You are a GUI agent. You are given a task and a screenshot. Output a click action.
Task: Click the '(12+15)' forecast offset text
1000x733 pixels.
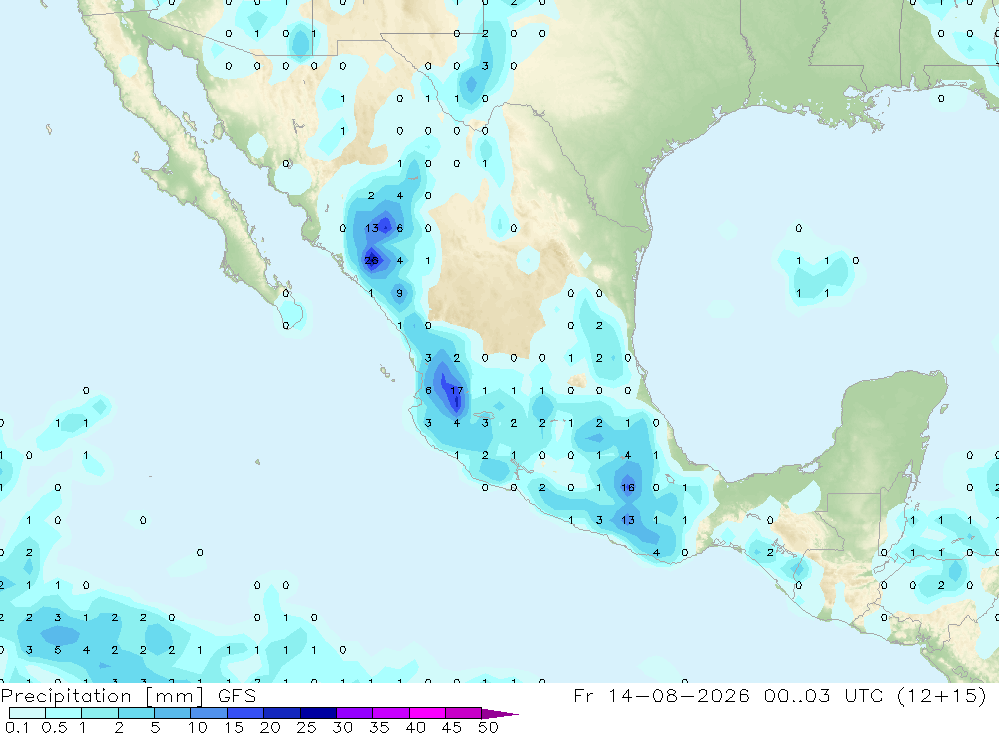(x=941, y=695)
